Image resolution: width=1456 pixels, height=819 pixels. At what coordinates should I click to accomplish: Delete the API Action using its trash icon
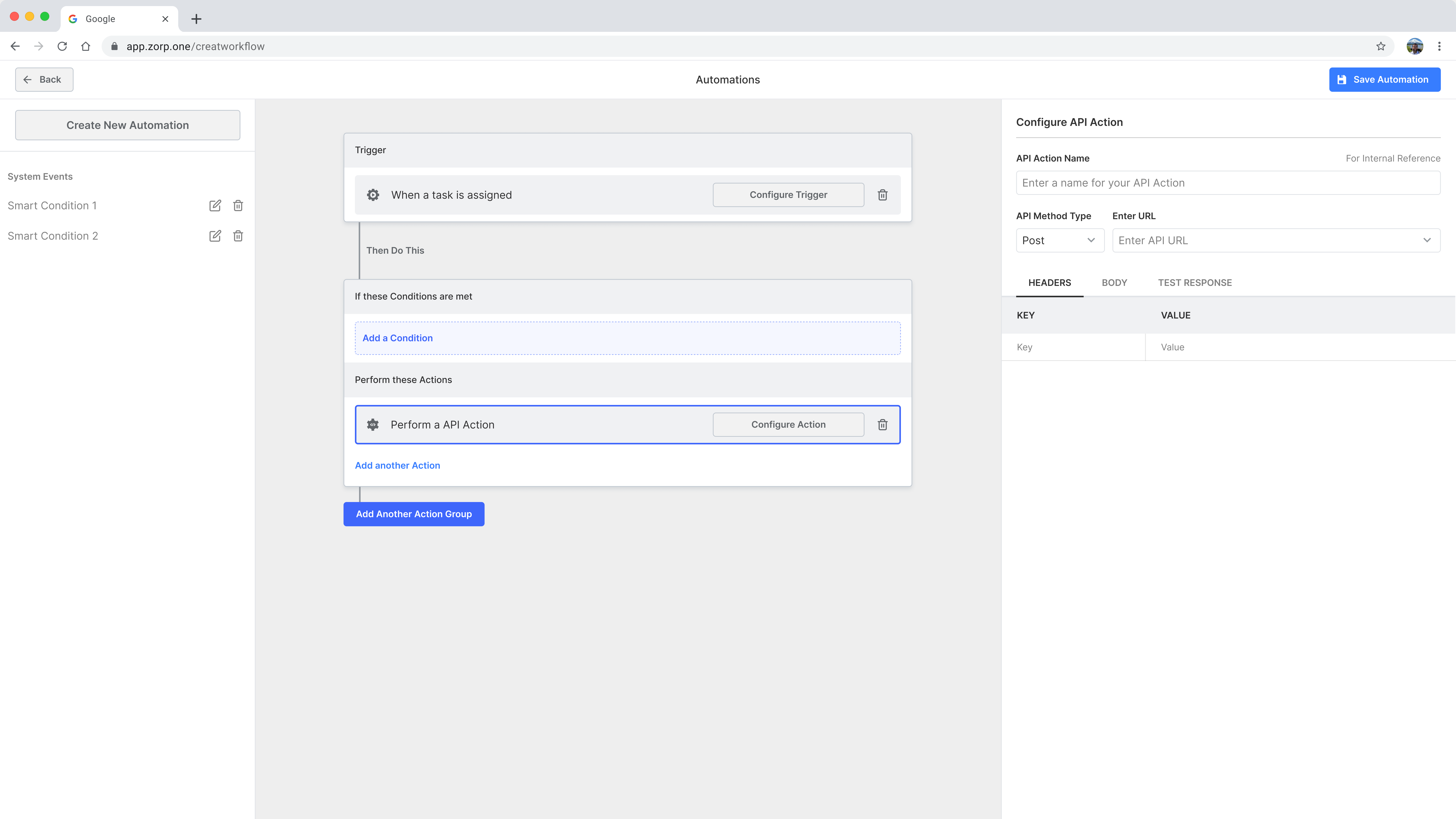click(882, 424)
